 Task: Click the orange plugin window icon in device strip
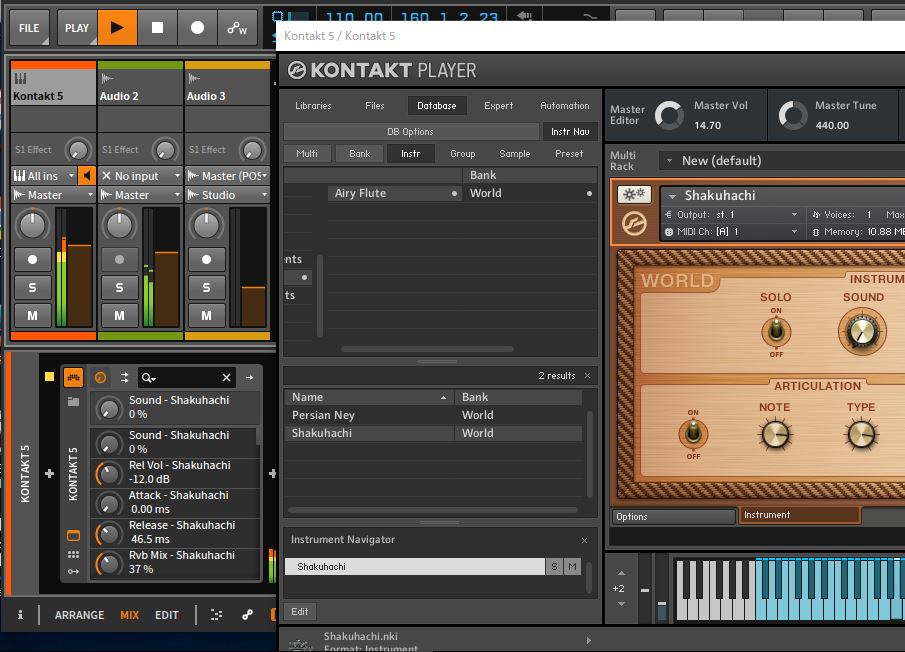73,536
